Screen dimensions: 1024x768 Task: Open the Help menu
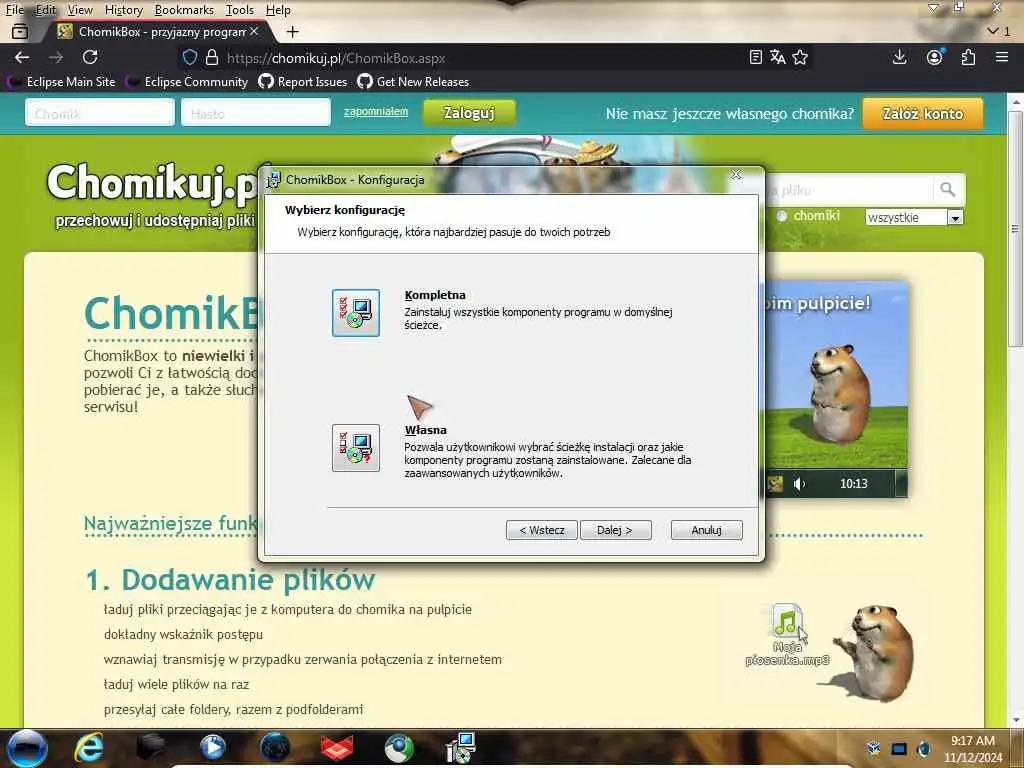pos(278,10)
